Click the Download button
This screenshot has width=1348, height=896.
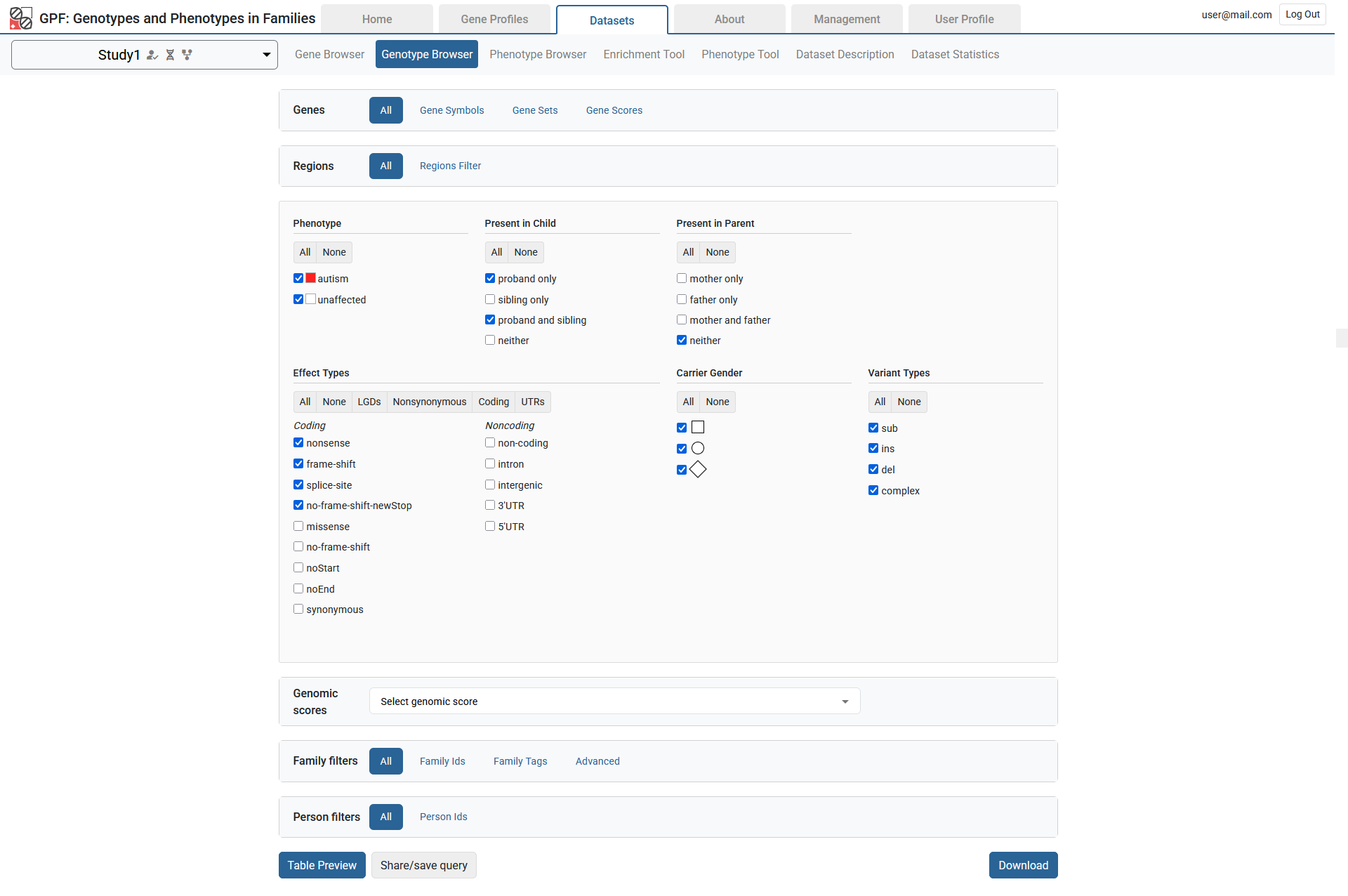[1023, 865]
